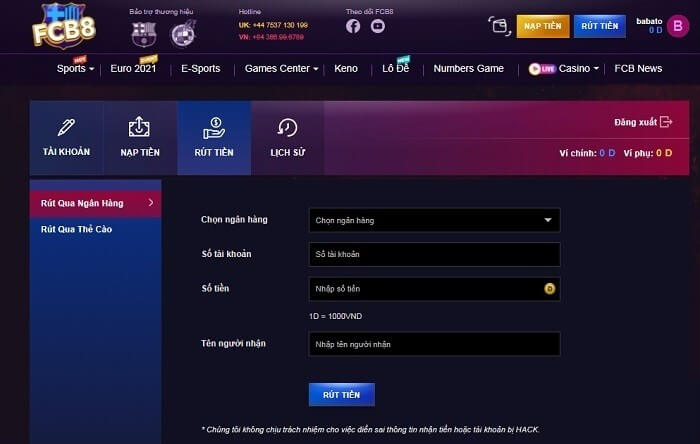The width and height of the screenshot is (700, 444).
Task: Open the Nạp Tiền tab with upload icon
Action: pyautogui.click(x=140, y=137)
